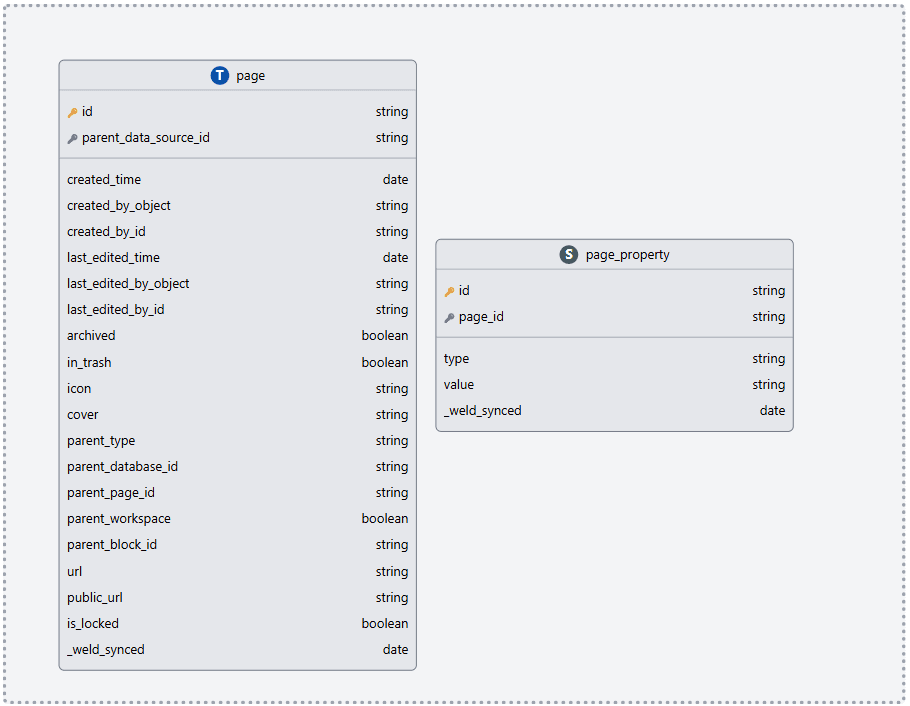Click the parent_database_id field
This screenshot has width=910, height=706.
122,467
